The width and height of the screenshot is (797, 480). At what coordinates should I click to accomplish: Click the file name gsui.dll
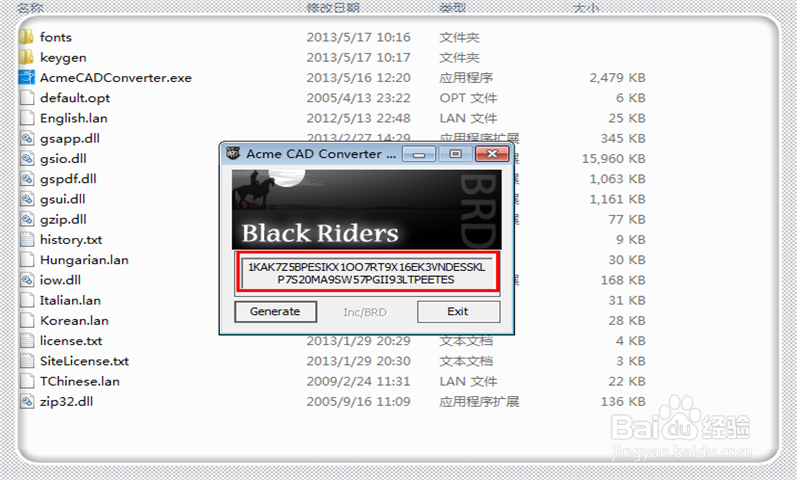[x=63, y=199]
